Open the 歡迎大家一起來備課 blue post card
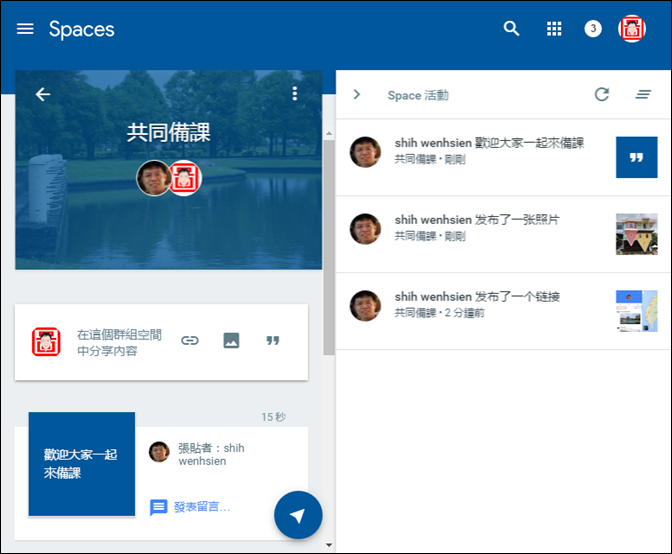This screenshot has height=554, width=672. (x=82, y=464)
